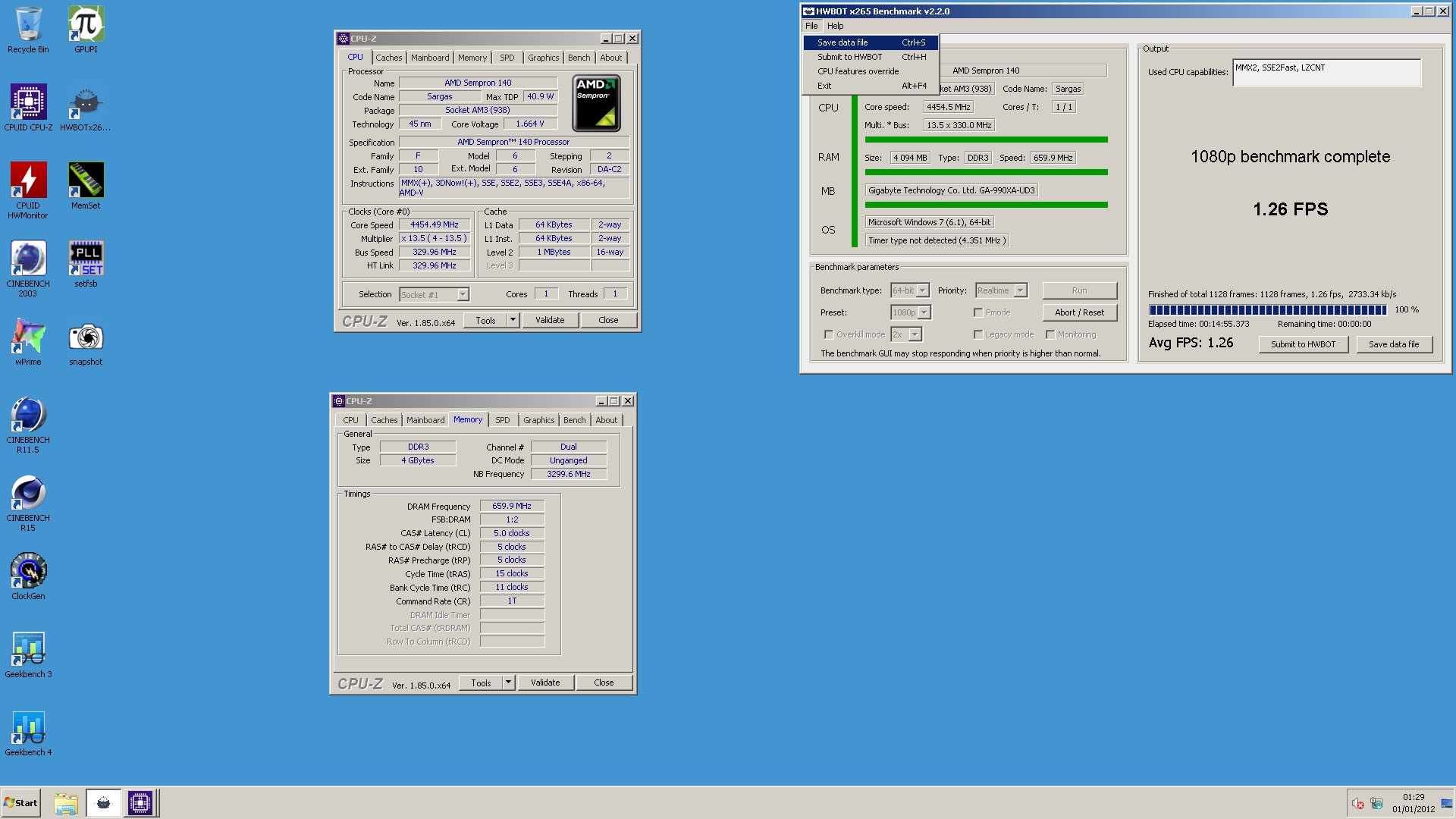Switch to the HWBOT x265 taskbar button
Screen dimensions: 1456x819
click(x=103, y=803)
